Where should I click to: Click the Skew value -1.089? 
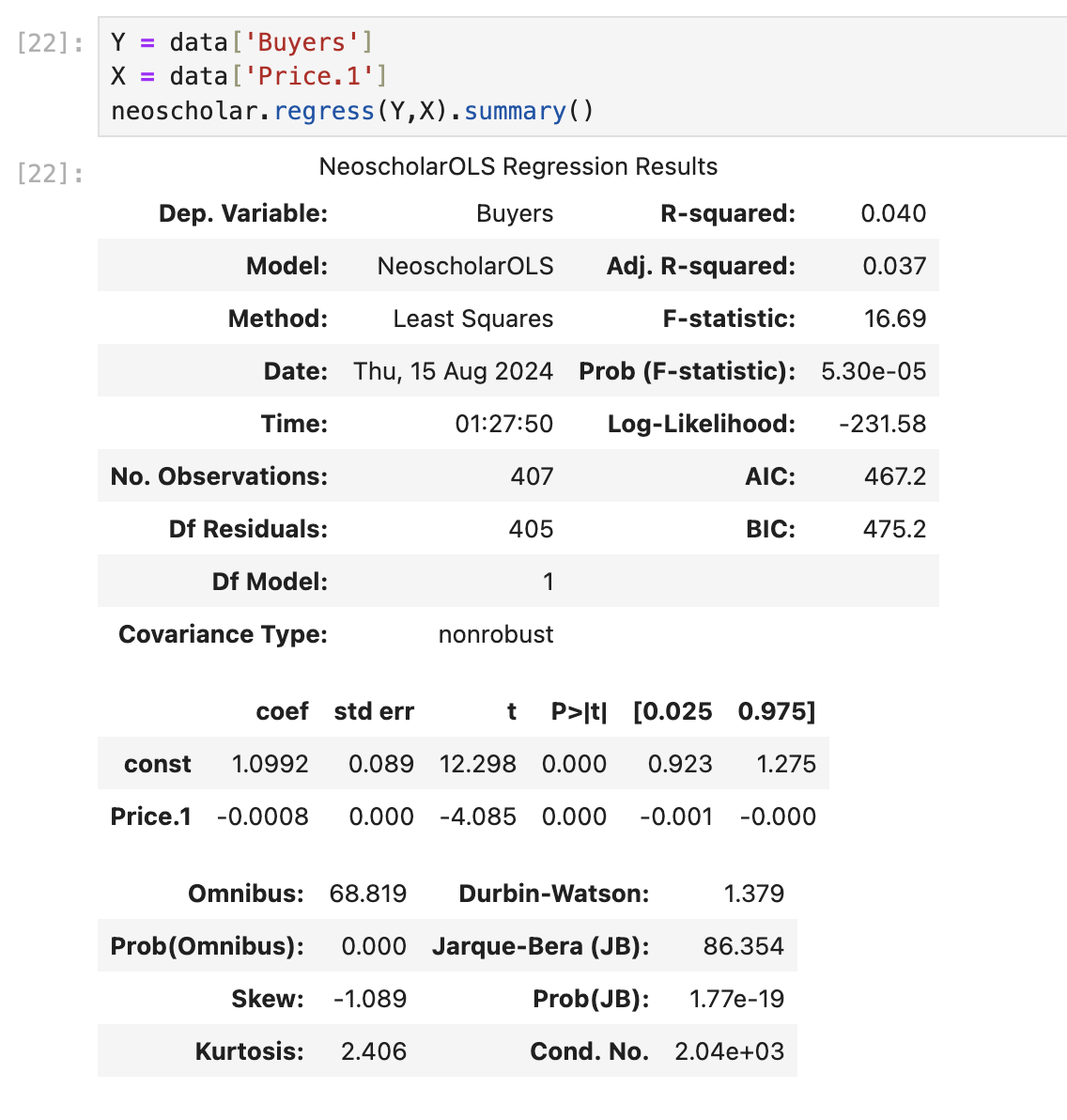pos(370,999)
